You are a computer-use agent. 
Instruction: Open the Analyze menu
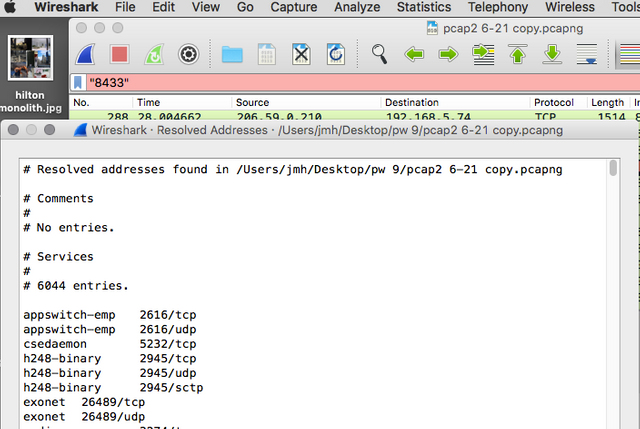[x=357, y=7]
